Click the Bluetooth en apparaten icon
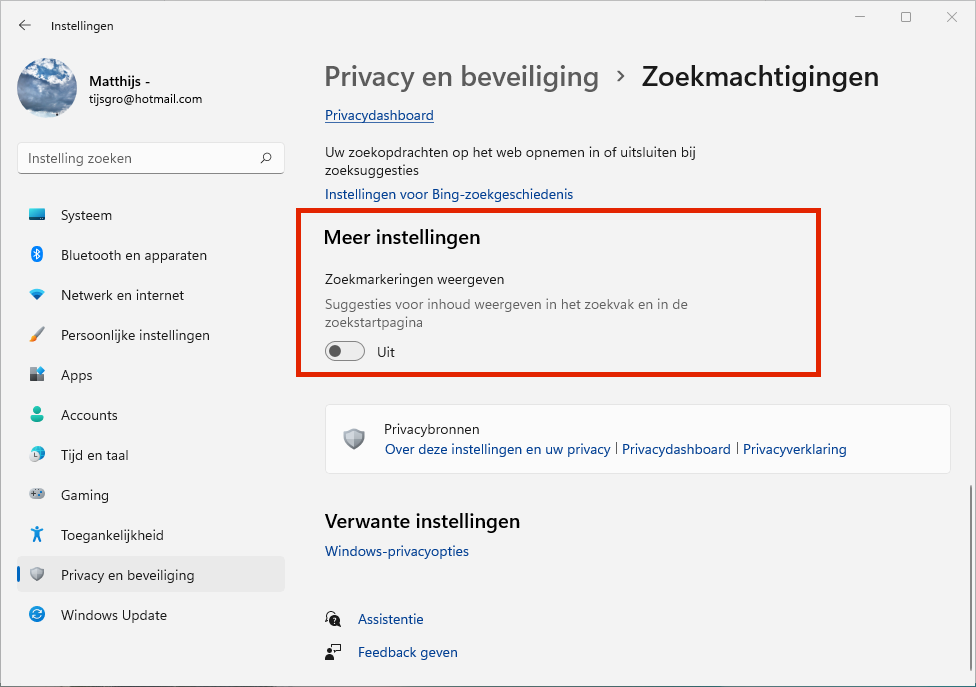The width and height of the screenshot is (976, 687). pos(37,255)
